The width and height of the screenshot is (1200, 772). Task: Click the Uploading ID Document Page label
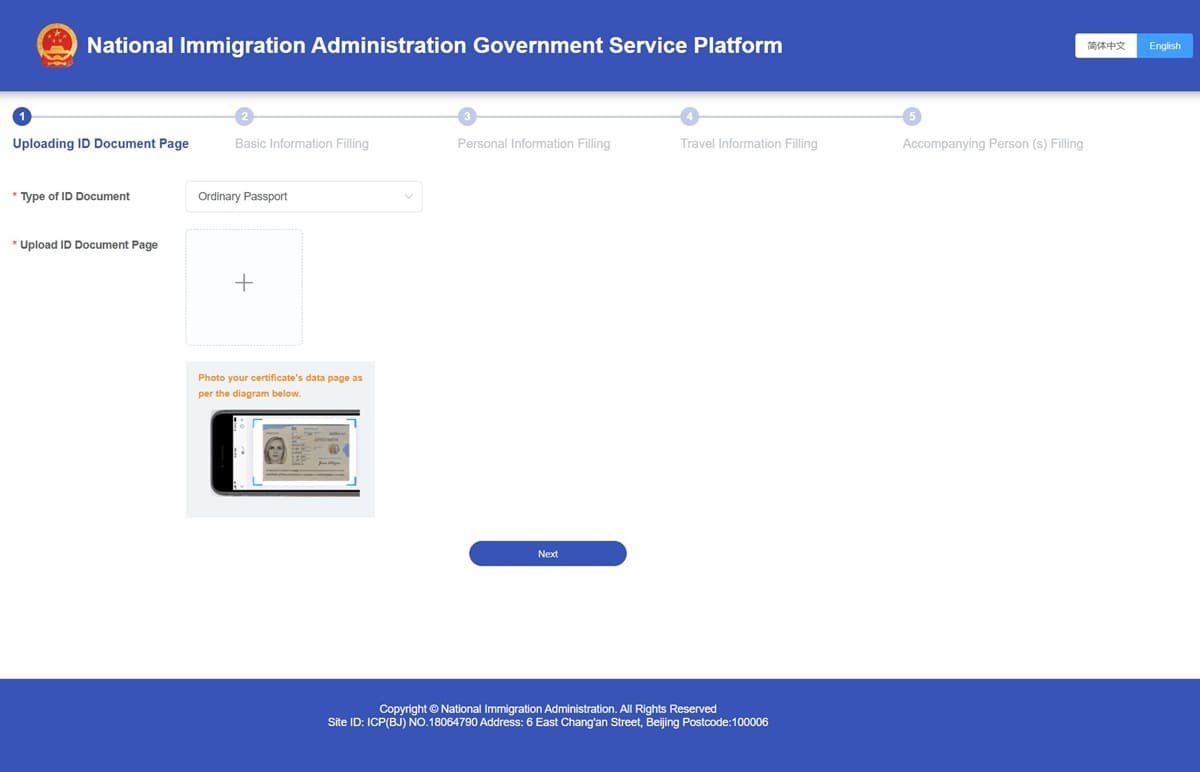point(100,143)
